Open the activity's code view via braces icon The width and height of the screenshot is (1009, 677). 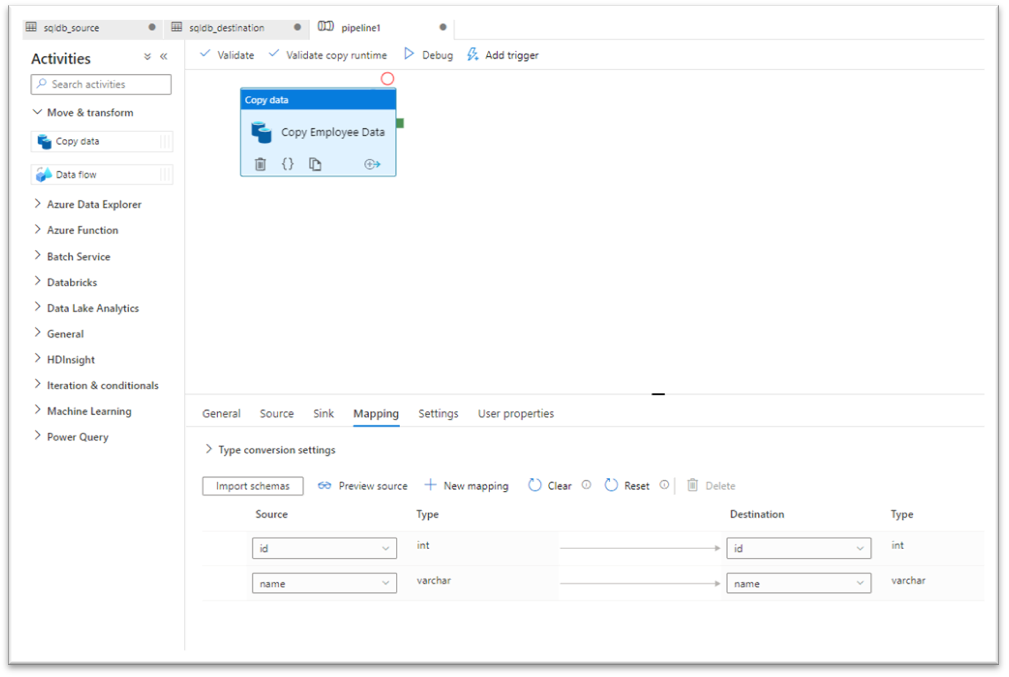(287, 164)
